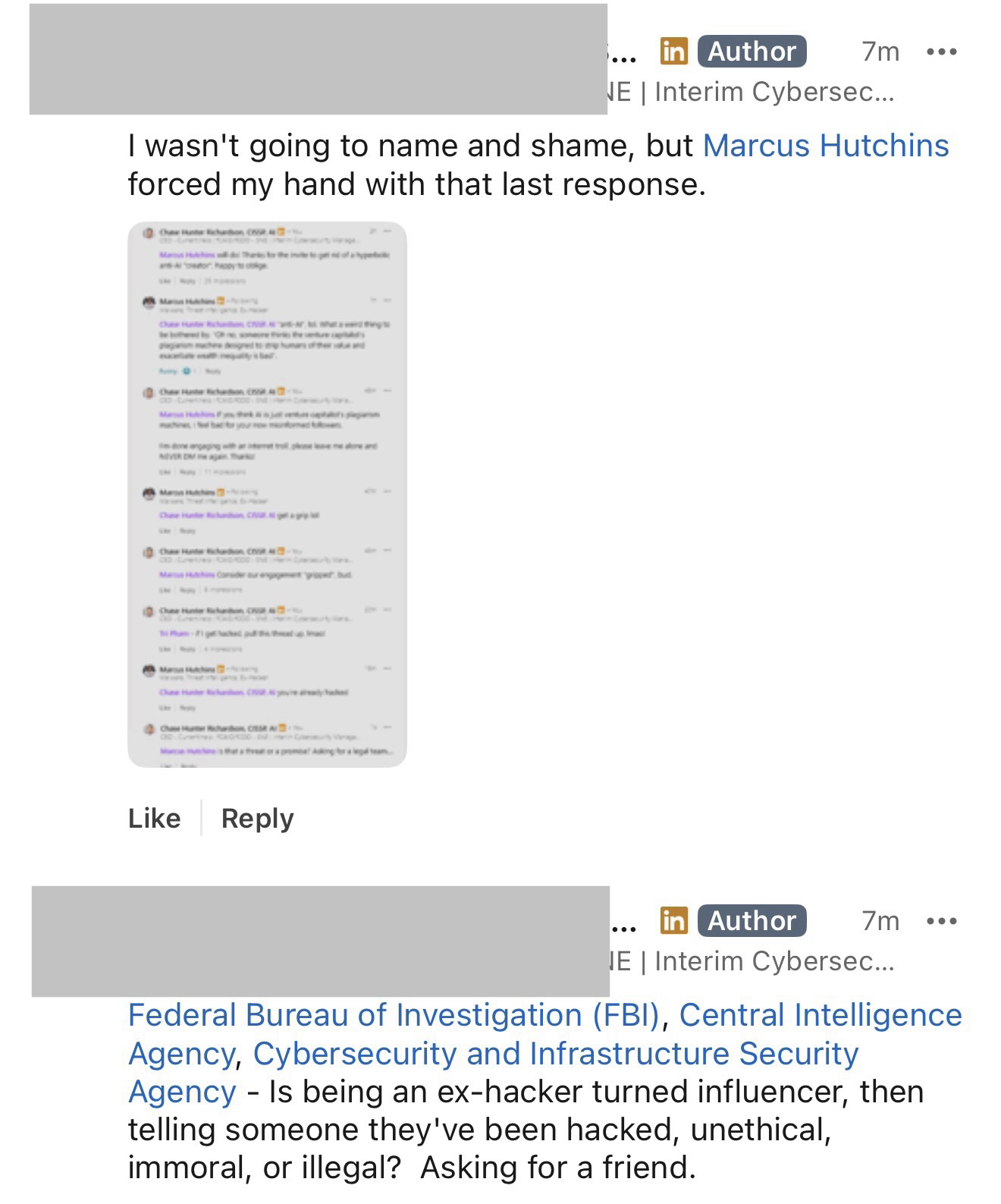Open the three-dot menu on the first comment
Viewport: 1001px width, 1204px height.
tap(942, 52)
